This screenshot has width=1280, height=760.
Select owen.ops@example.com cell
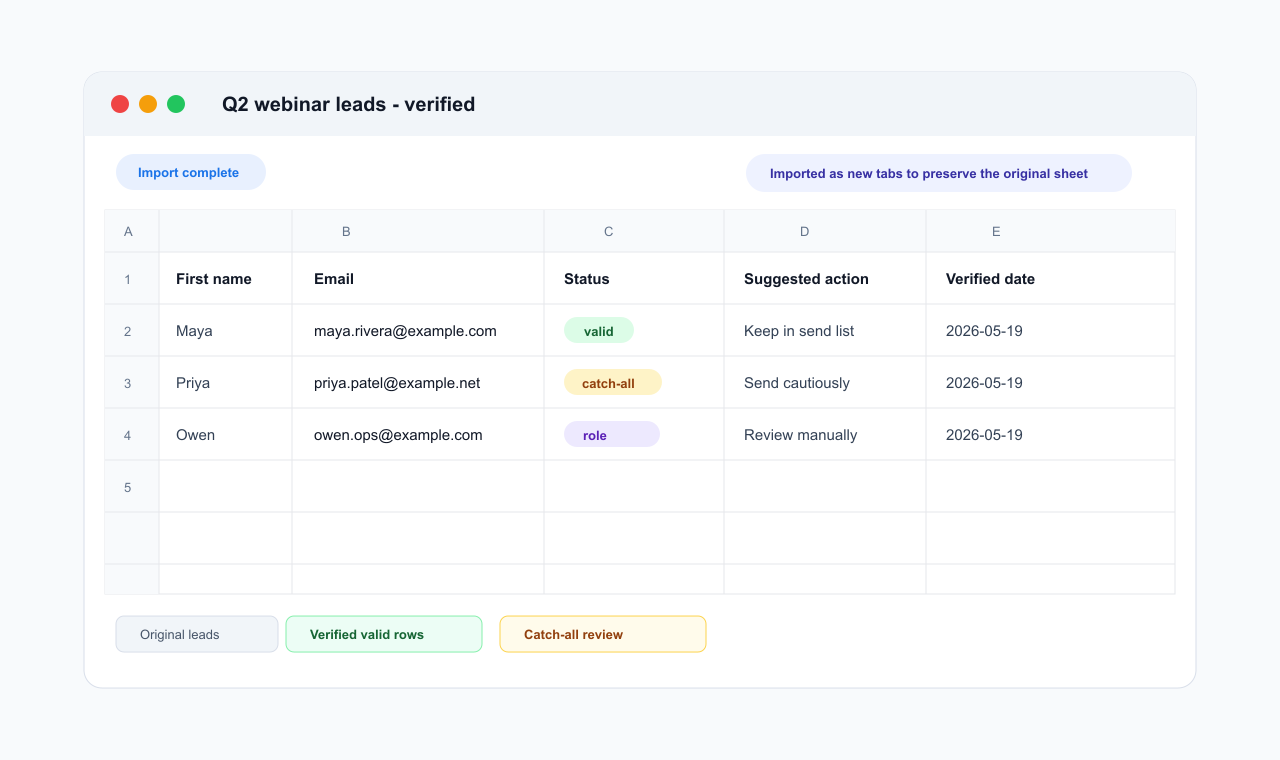[418, 435]
